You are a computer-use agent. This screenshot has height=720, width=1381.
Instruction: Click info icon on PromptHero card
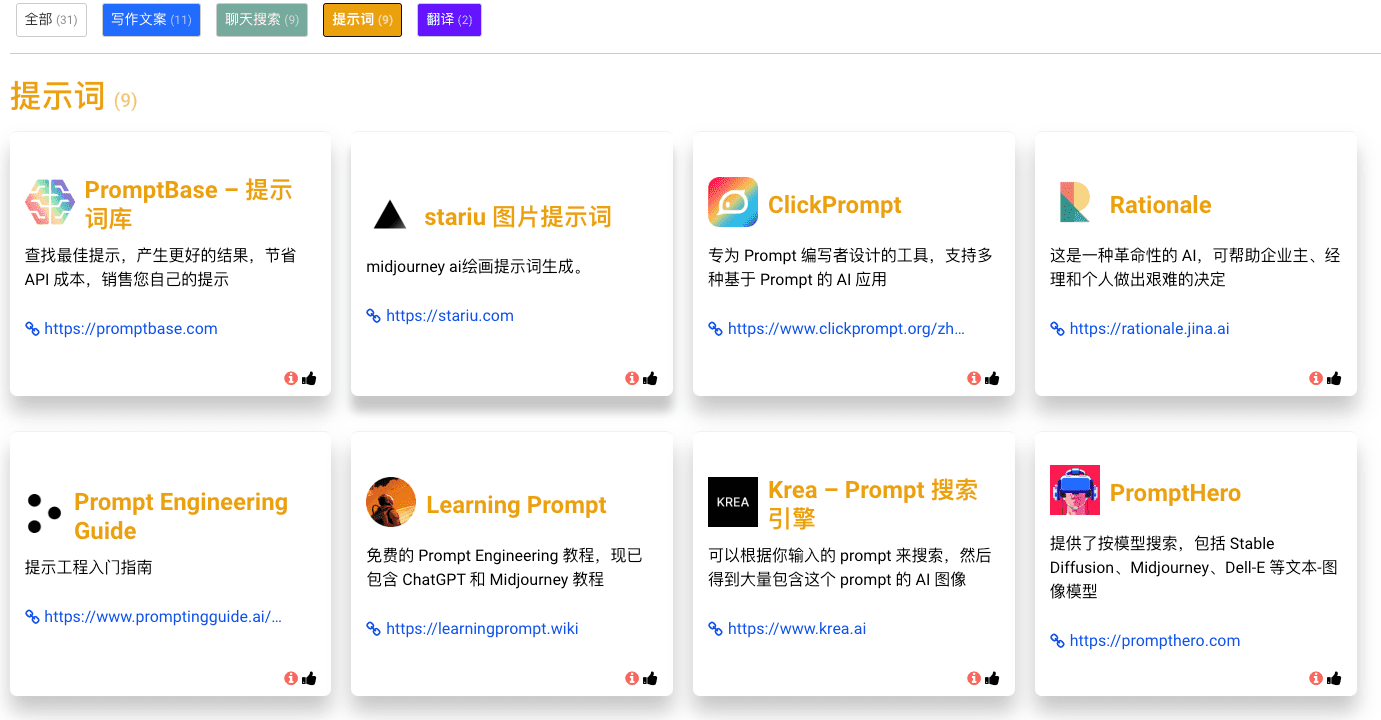point(1316,678)
